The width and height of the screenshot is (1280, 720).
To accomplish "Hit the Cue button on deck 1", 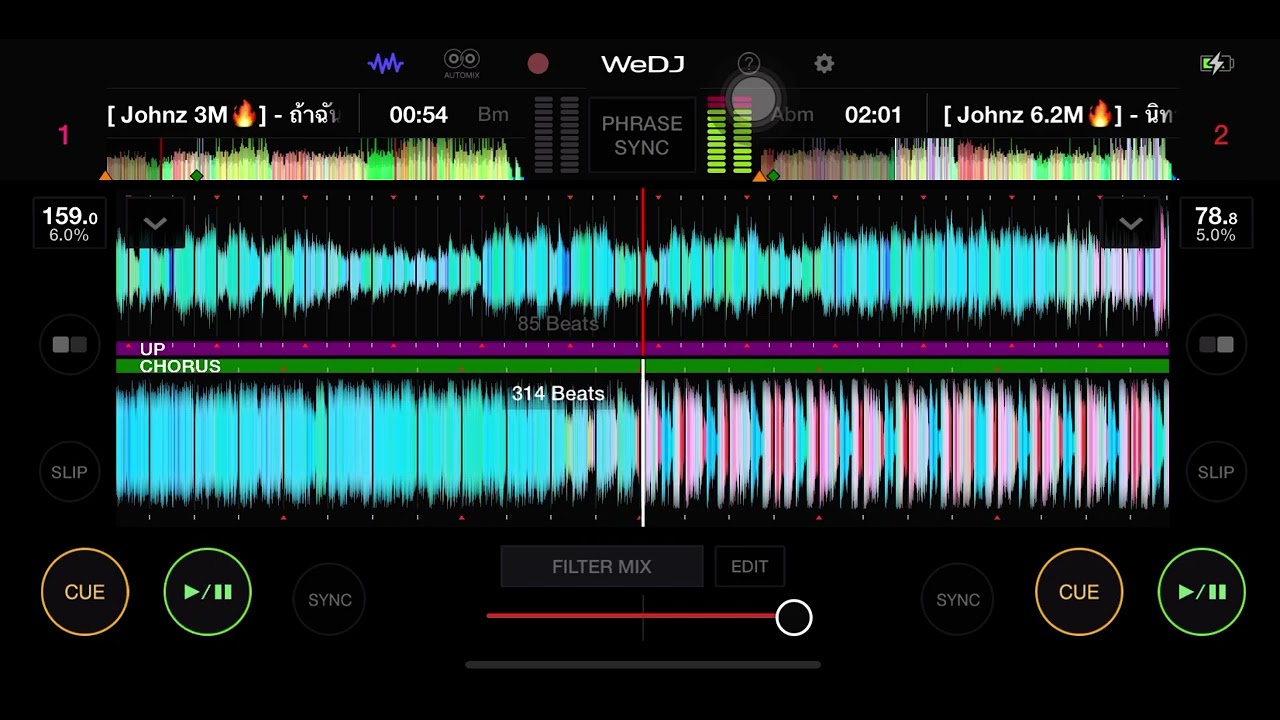I will pos(85,592).
